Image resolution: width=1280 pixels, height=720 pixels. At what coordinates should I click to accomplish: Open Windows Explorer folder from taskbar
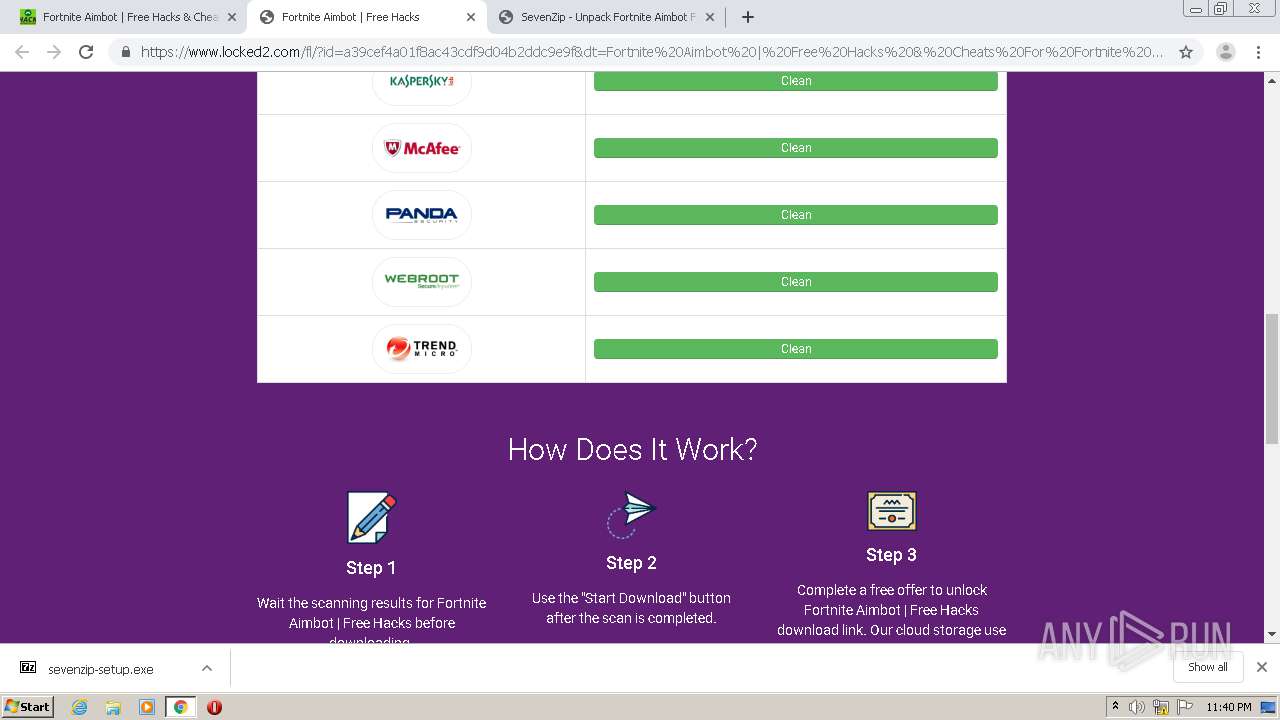[113, 707]
